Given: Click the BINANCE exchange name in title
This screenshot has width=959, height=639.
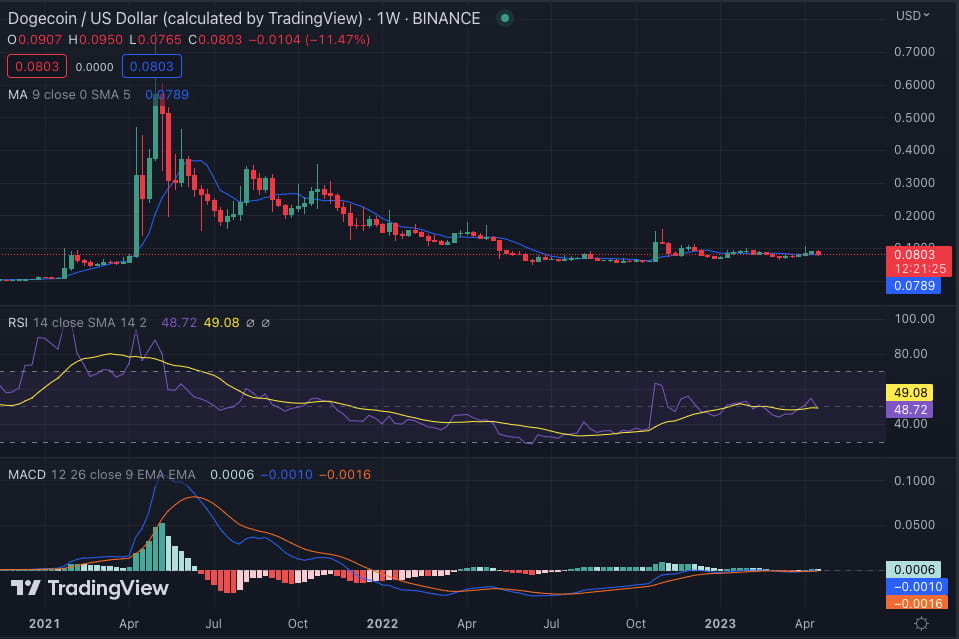Looking at the screenshot, I should [446, 18].
